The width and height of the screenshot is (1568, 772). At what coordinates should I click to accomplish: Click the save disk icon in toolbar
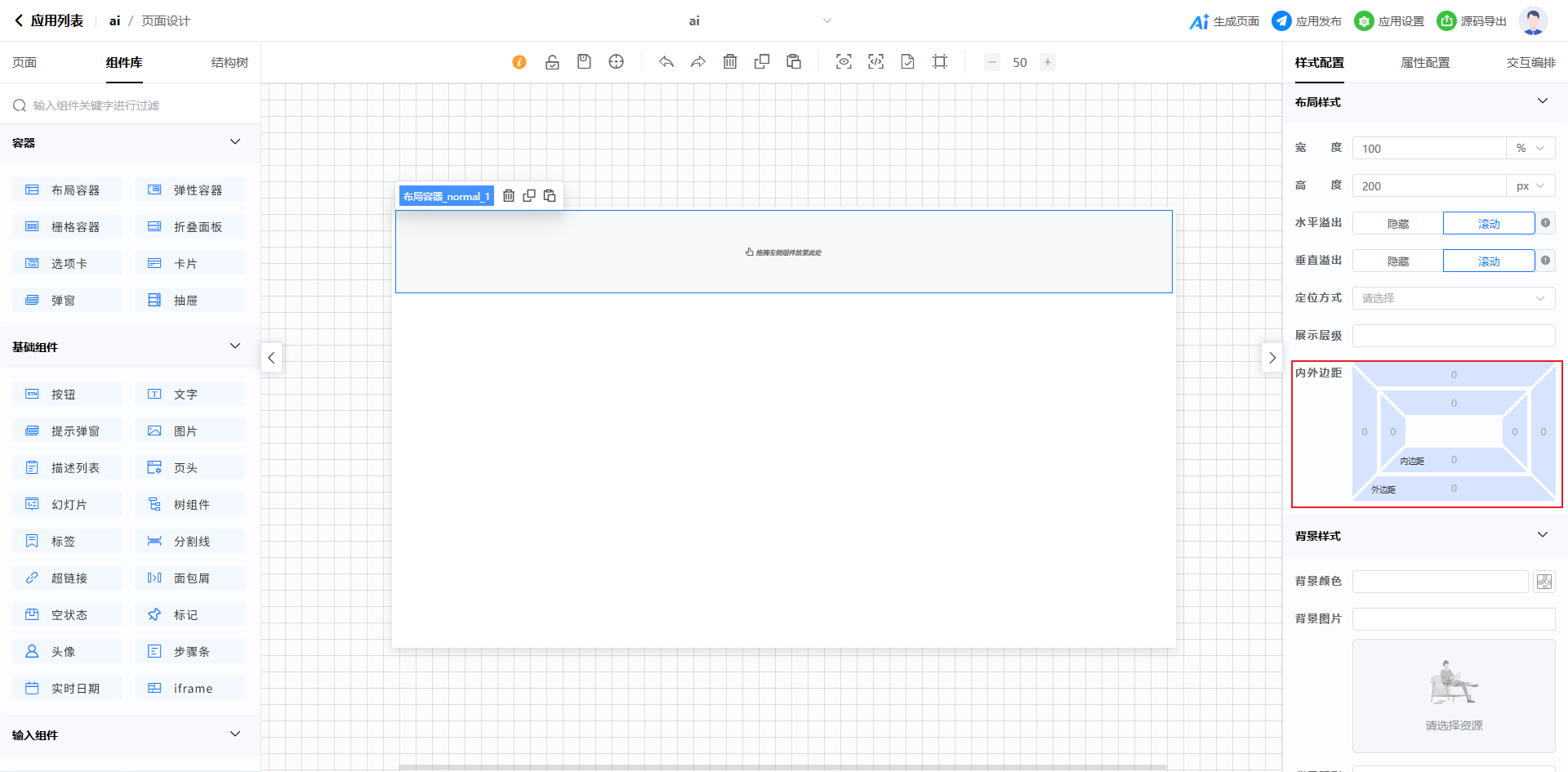[x=584, y=62]
